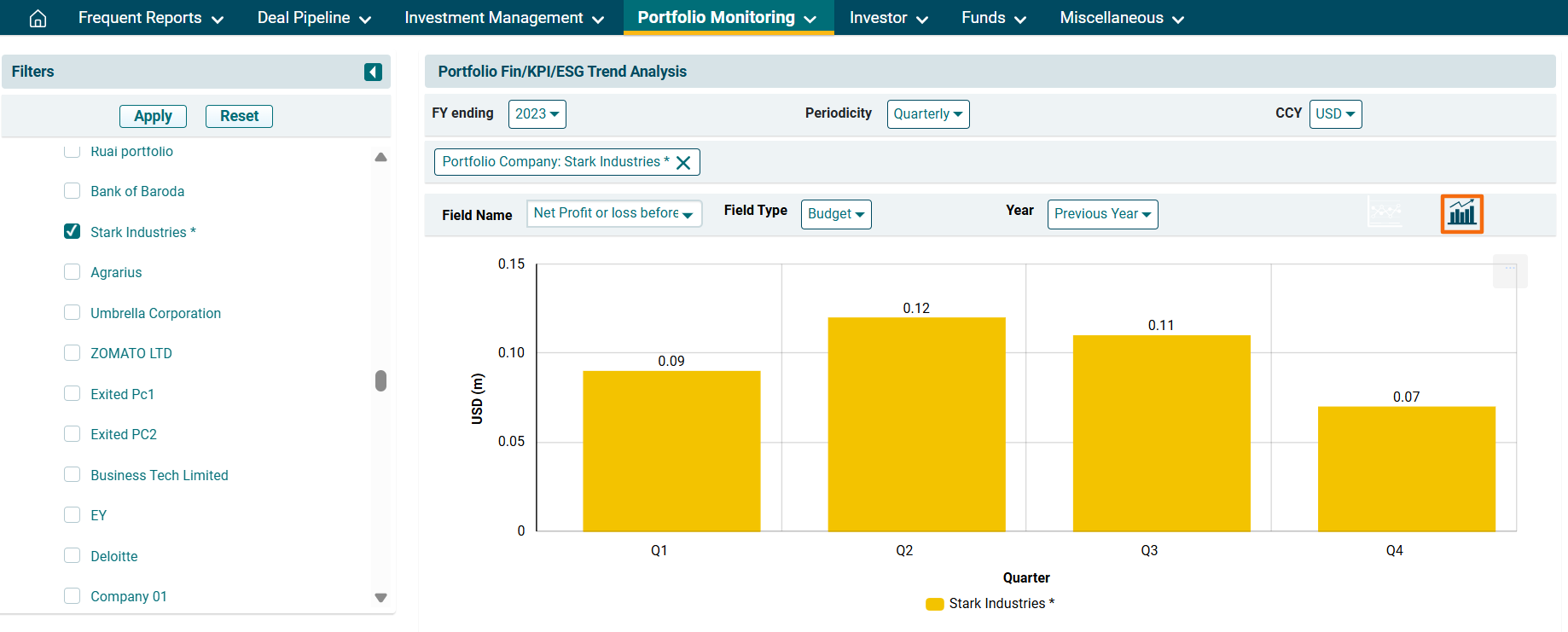The width and height of the screenshot is (1568, 632).
Task: Expand the Periodicity Quarterly dropdown
Action: click(927, 114)
